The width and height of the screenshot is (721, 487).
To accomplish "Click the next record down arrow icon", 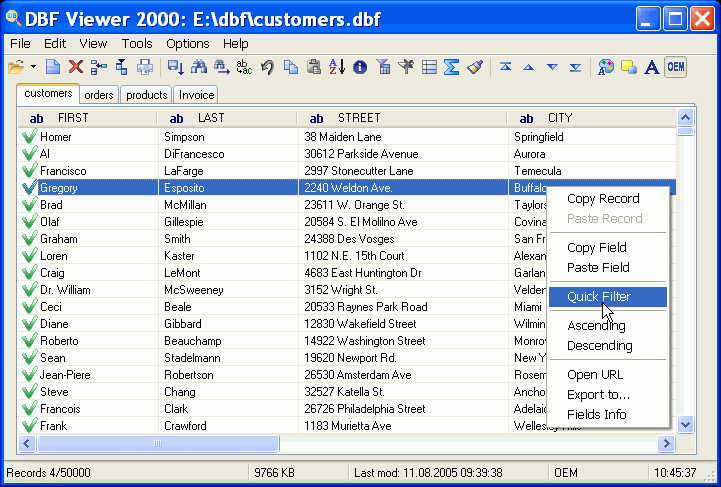I will coord(552,67).
